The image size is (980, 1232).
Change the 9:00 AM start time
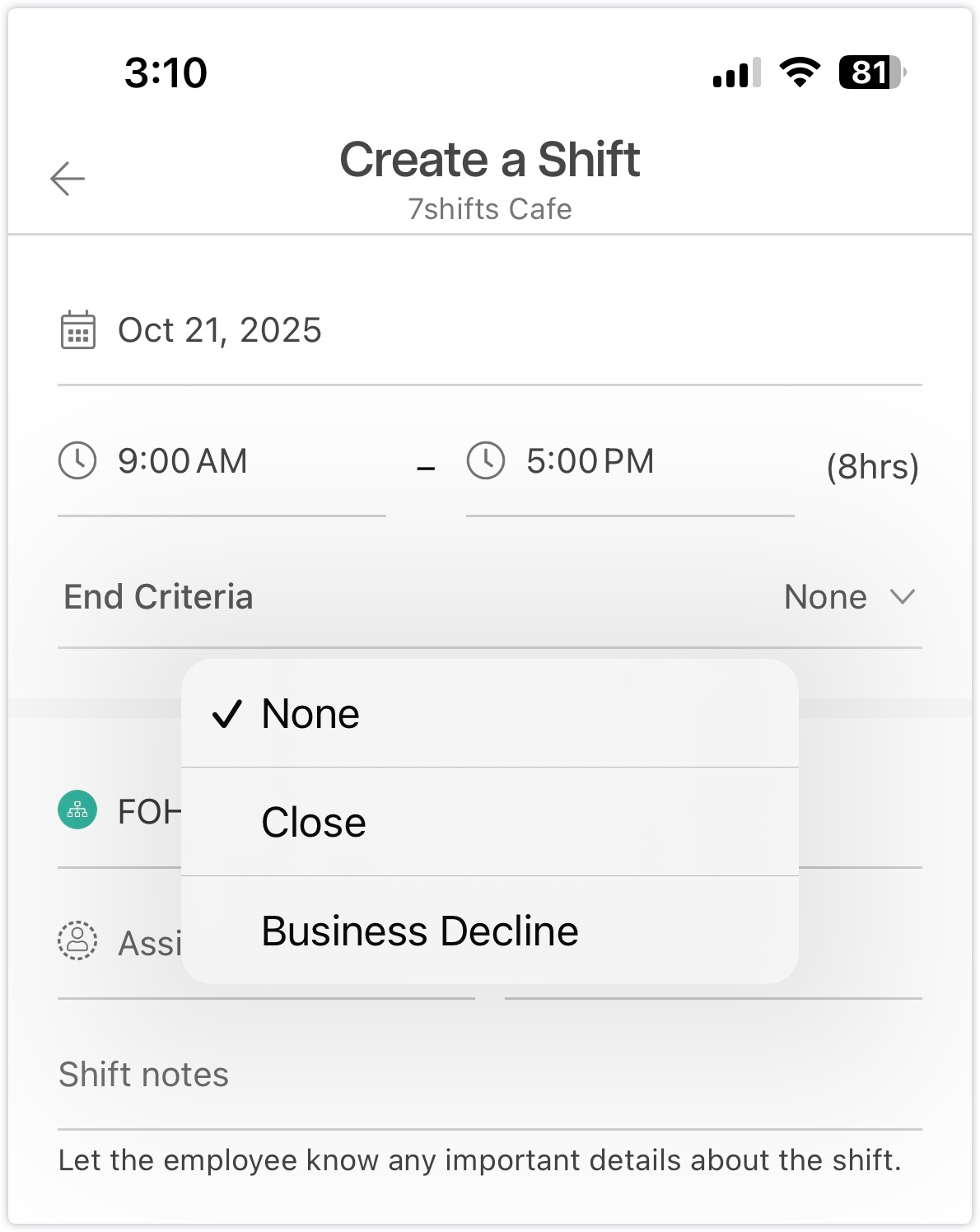183,461
